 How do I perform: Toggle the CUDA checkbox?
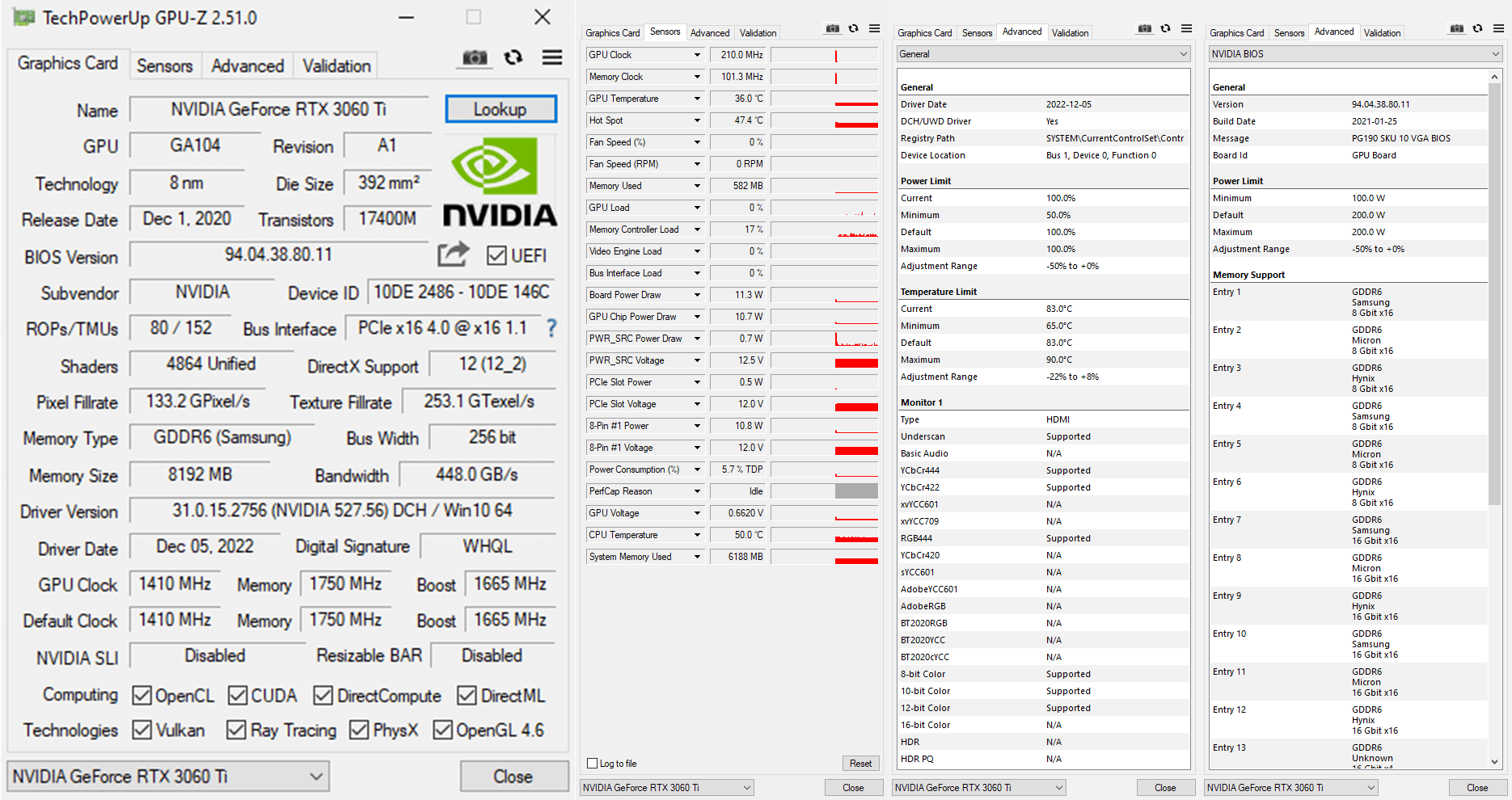(x=238, y=695)
